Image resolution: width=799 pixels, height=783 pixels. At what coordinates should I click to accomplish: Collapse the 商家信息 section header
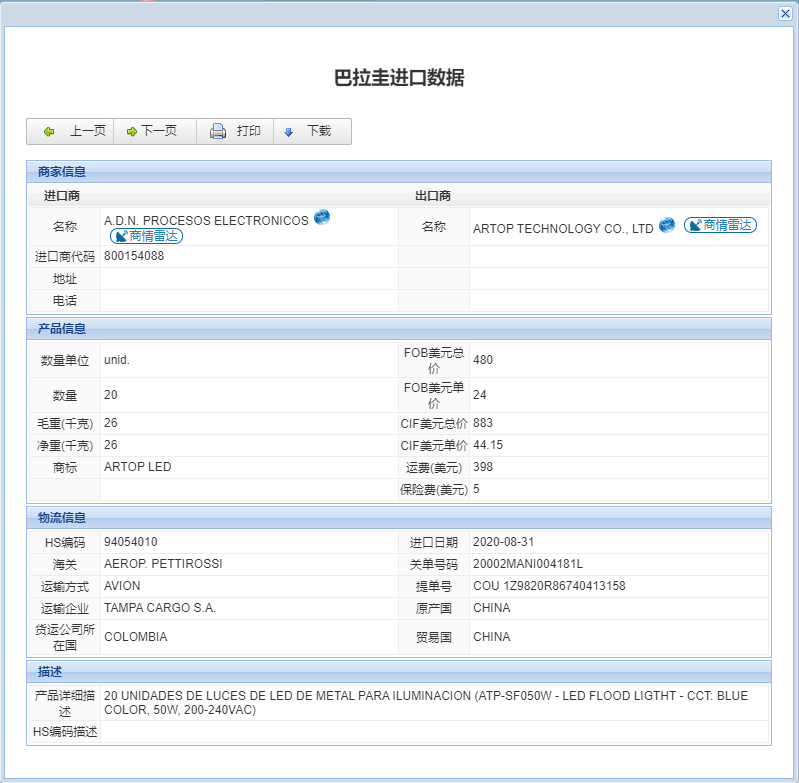[62, 172]
